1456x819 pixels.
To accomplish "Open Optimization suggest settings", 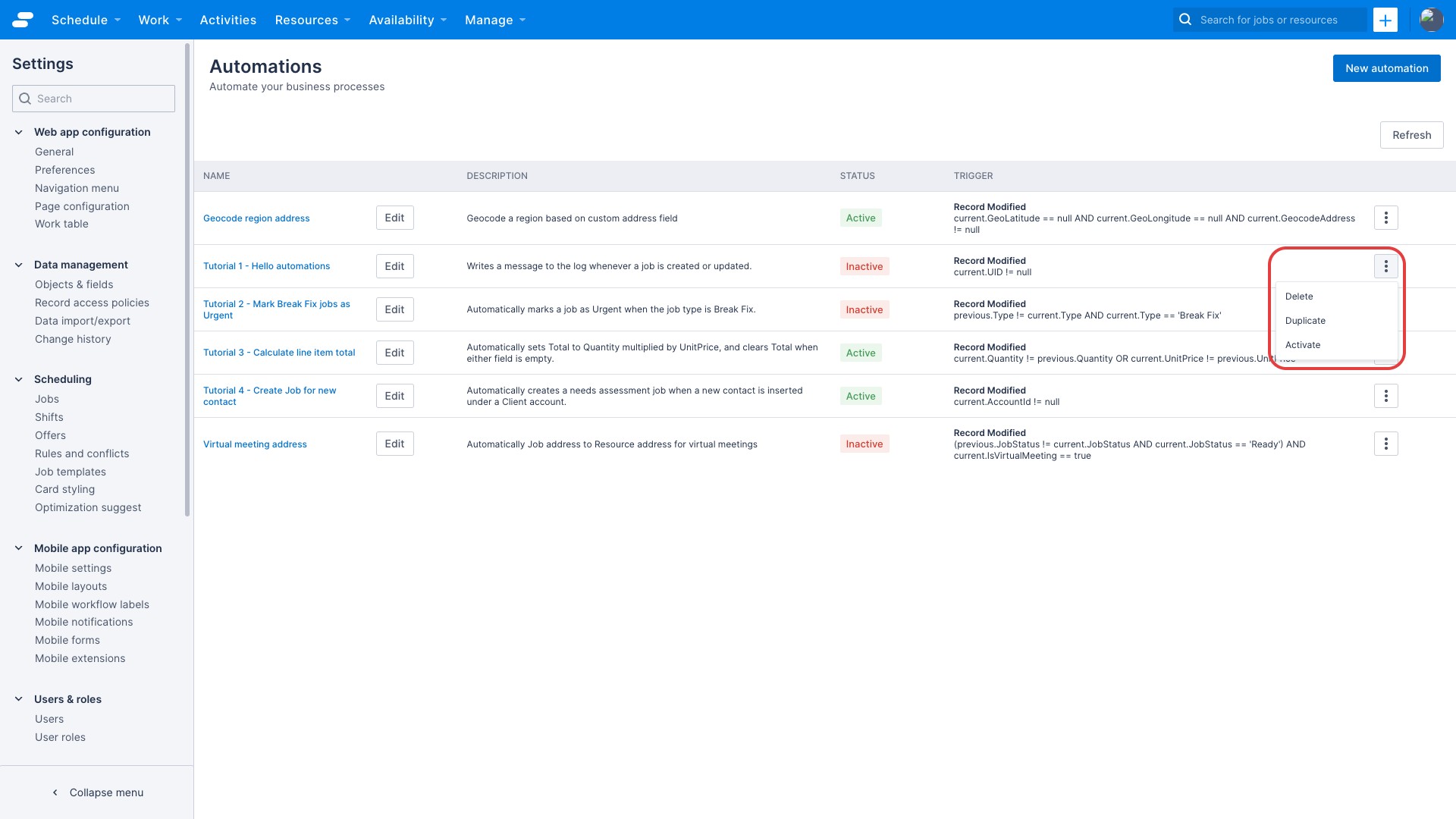I will pos(88,507).
